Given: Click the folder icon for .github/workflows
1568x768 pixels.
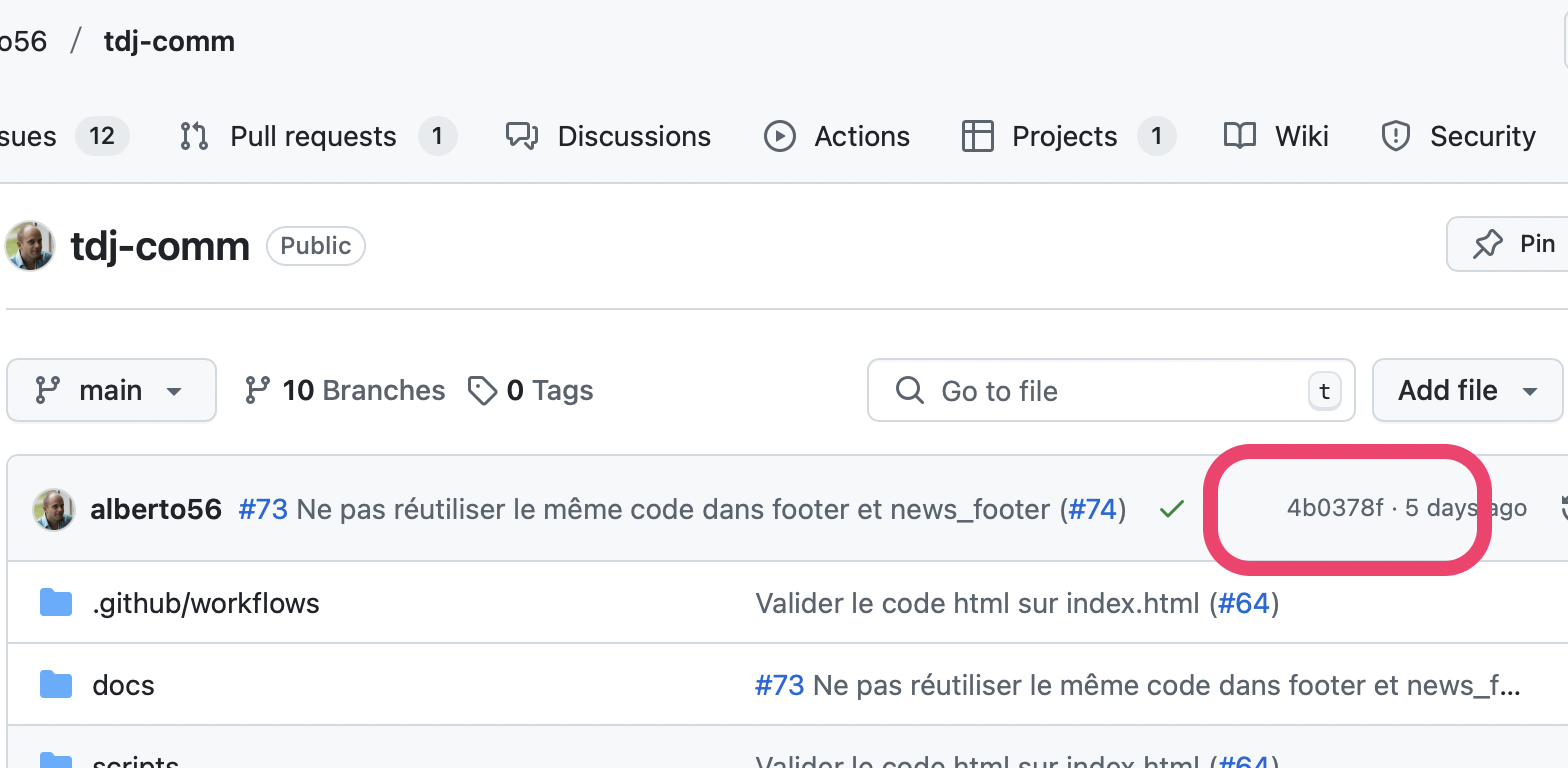Looking at the screenshot, I should tap(56, 603).
